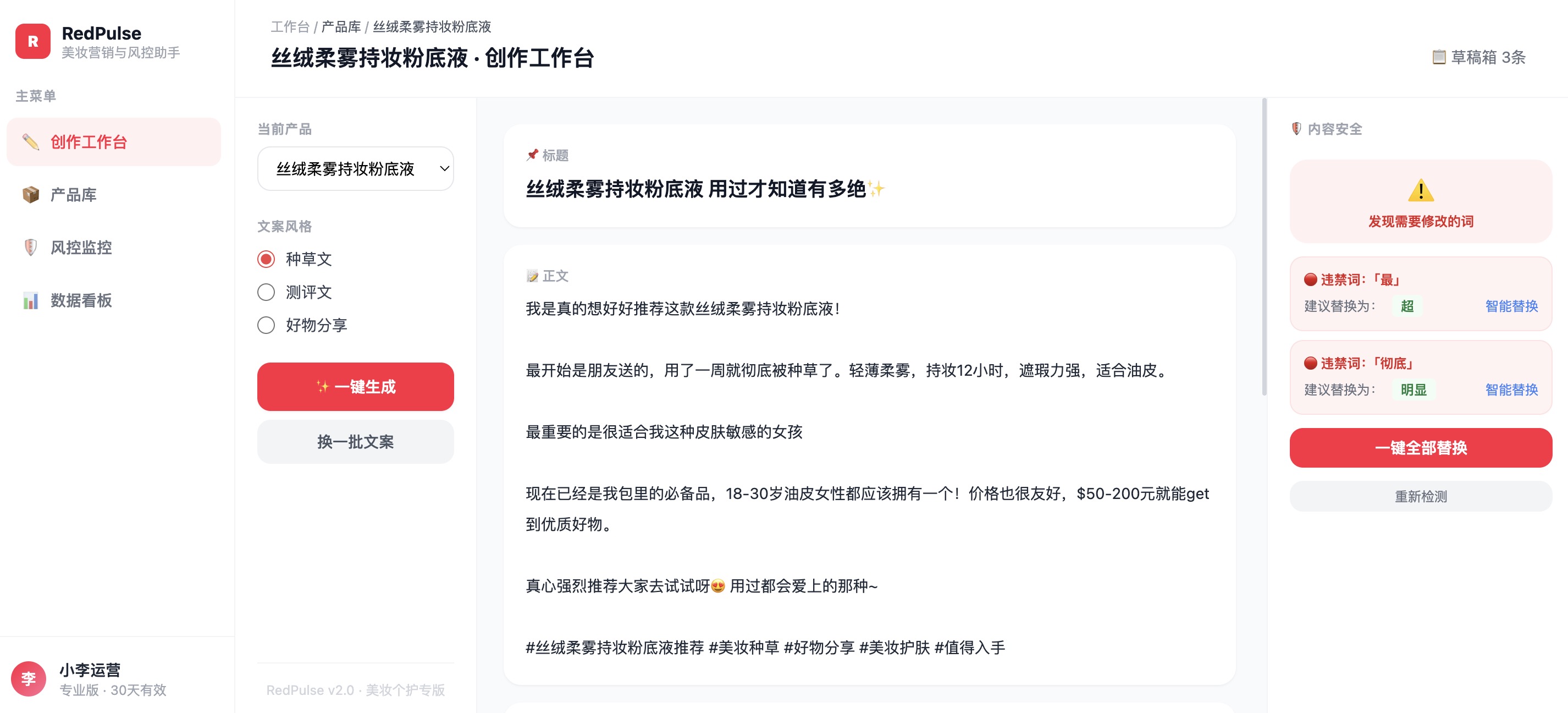Click the bar chart icon for 数据看板
This screenshot has width=1568, height=713.
[x=30, y=300]
